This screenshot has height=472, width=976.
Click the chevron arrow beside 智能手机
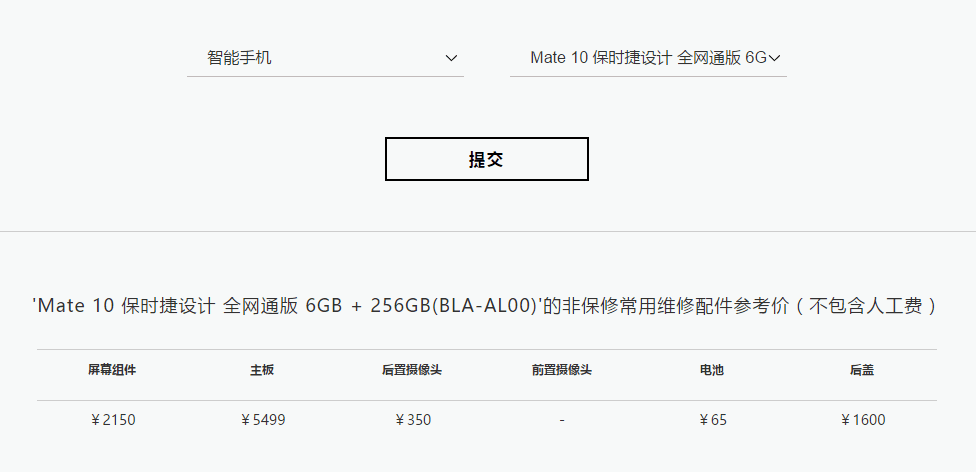pyautogui.click(x=451, y=59)
